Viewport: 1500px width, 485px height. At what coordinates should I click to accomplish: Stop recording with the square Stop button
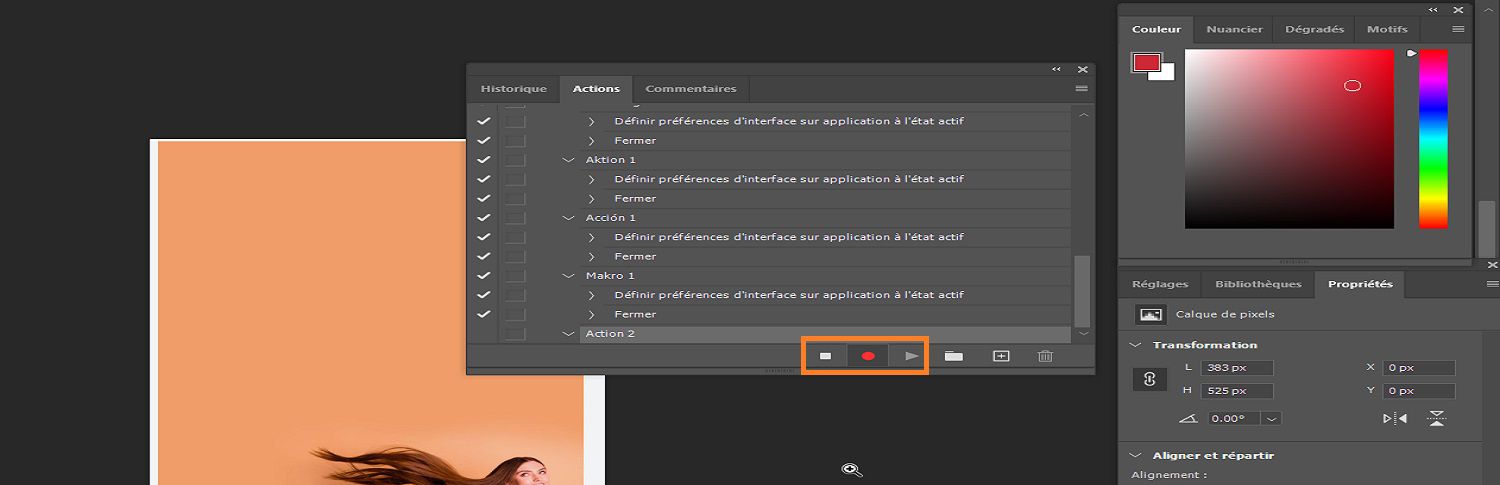[826, 356]
